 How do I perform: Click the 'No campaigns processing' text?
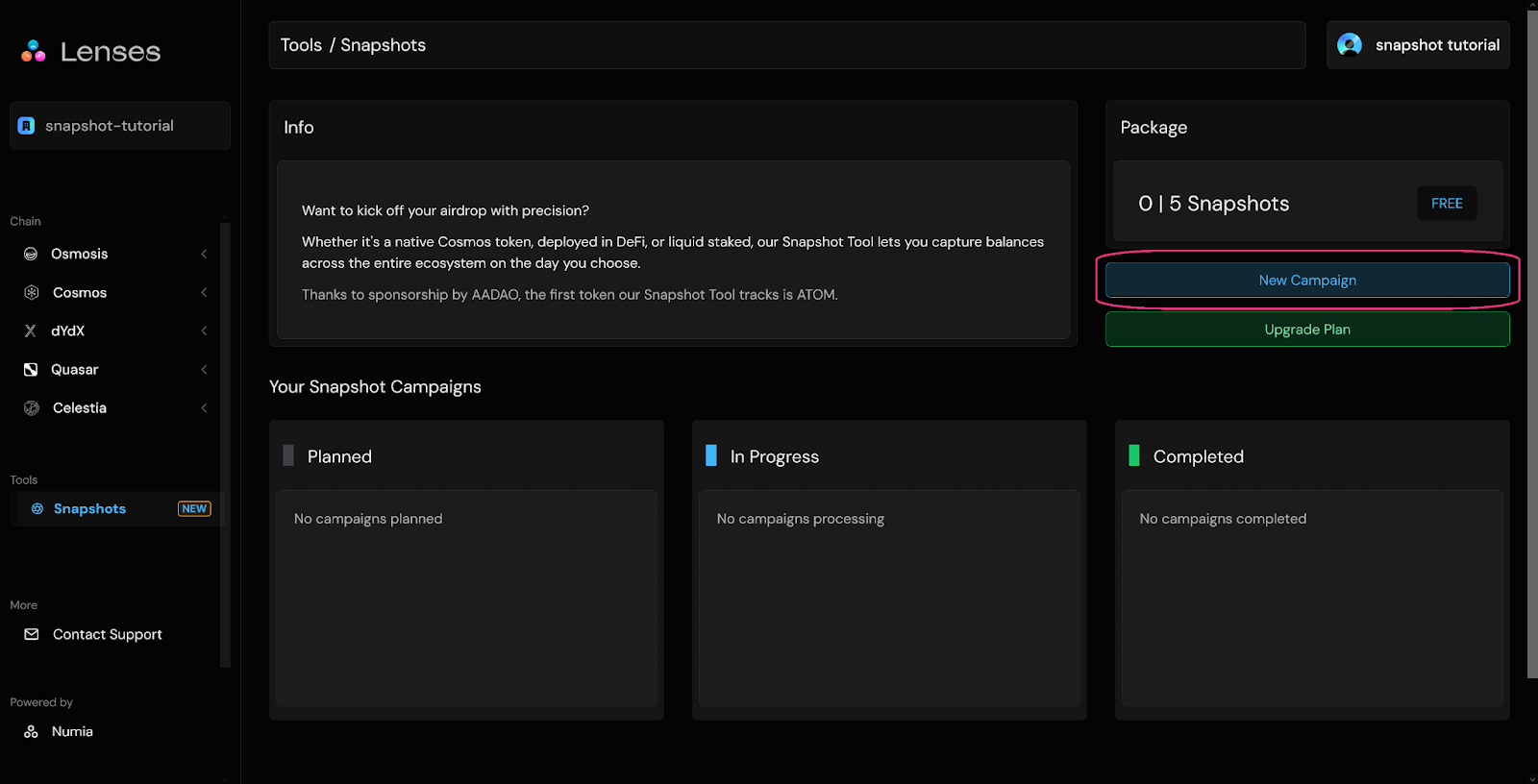click(801, 518)
